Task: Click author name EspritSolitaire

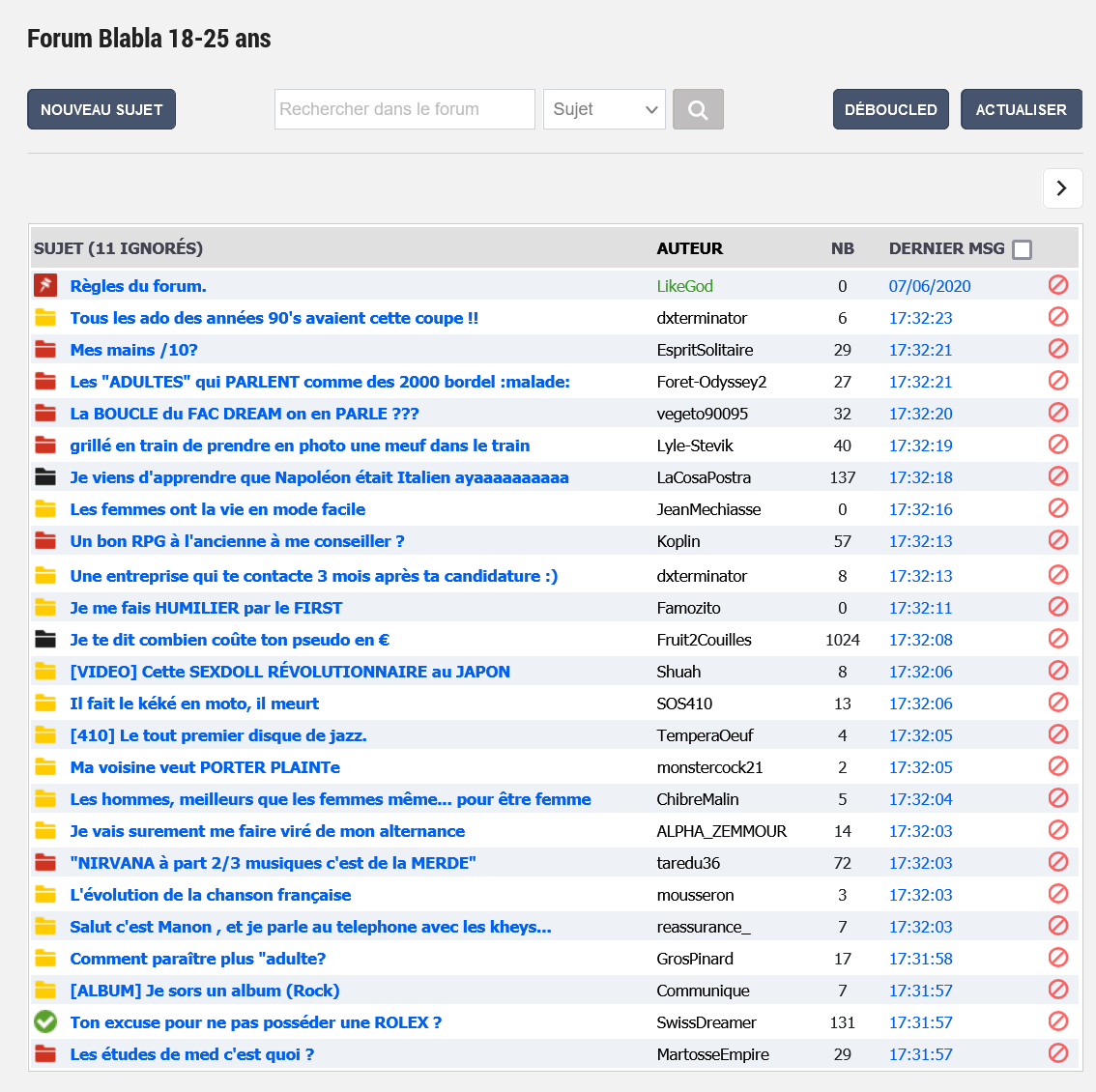Action: [x=705, y=350]
